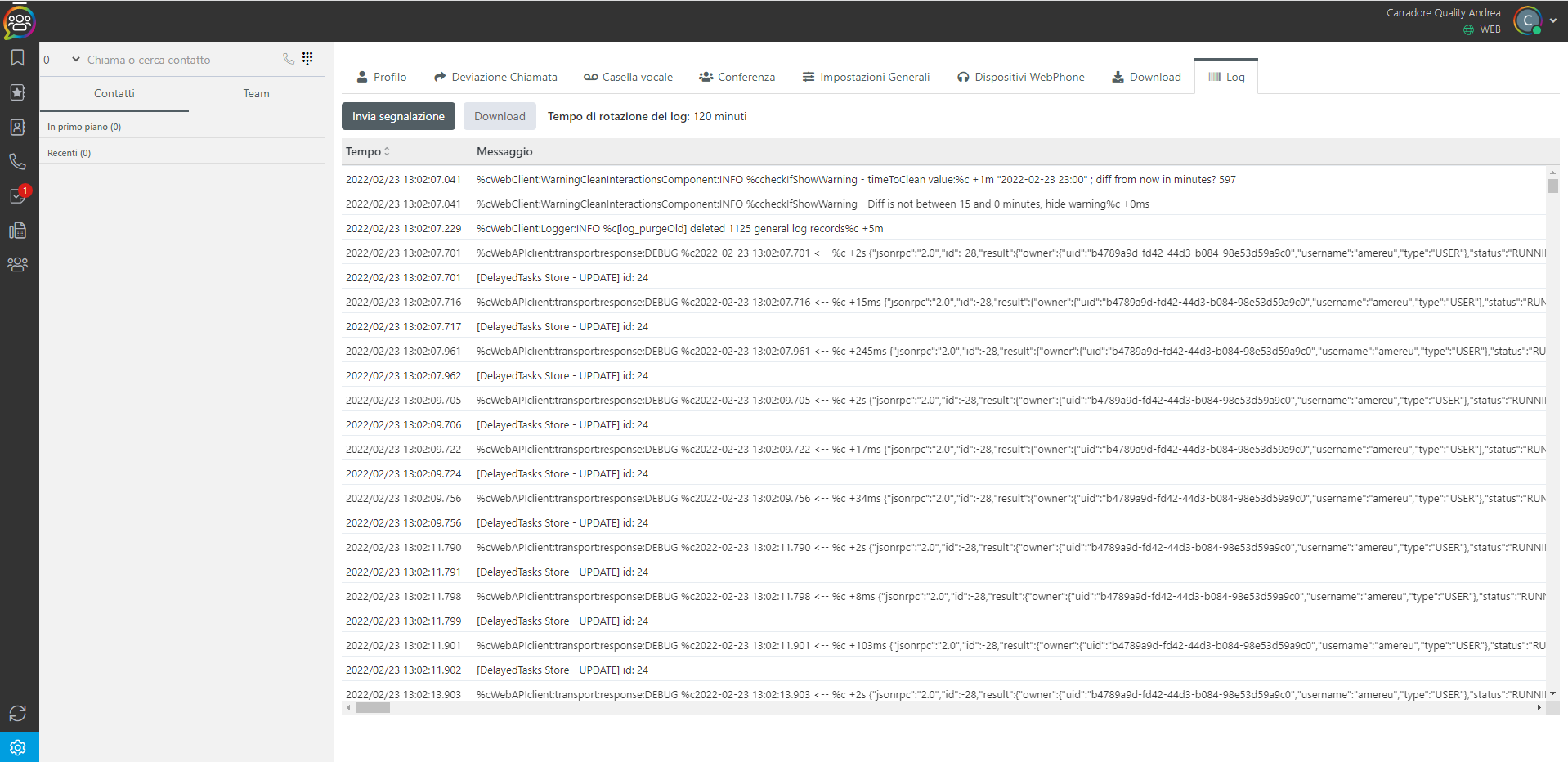Open the Casella vocale tab

pyautogui.click(x=628, y=77)
